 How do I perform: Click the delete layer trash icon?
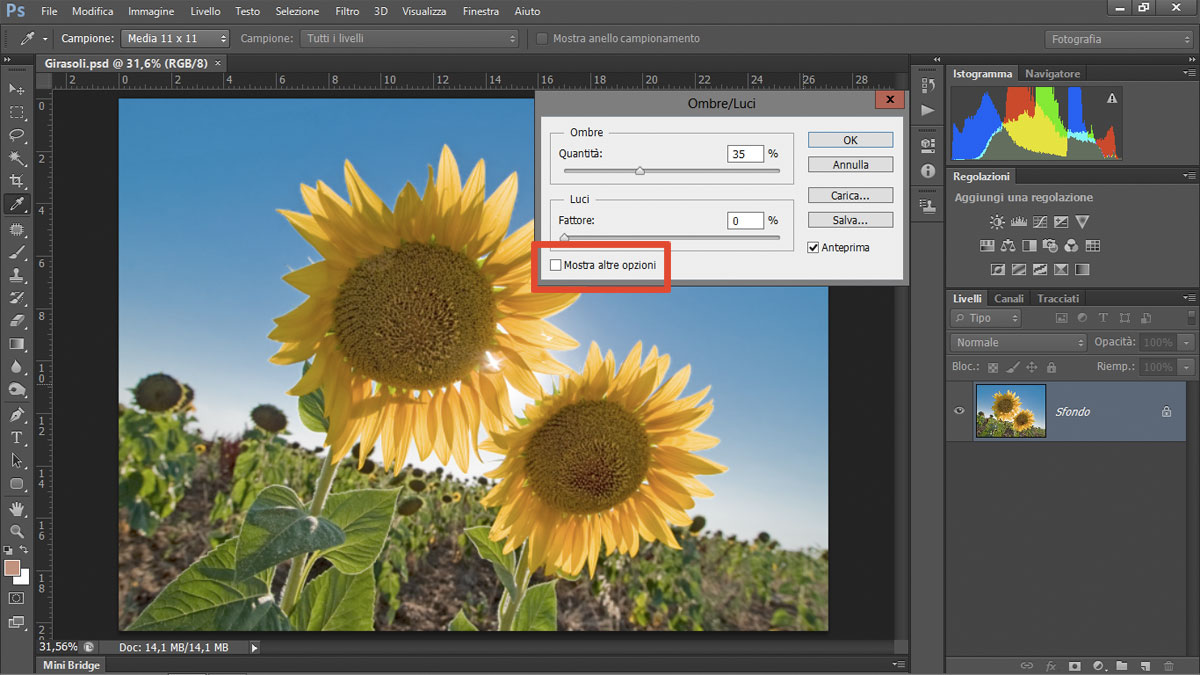click(1170, 666)
